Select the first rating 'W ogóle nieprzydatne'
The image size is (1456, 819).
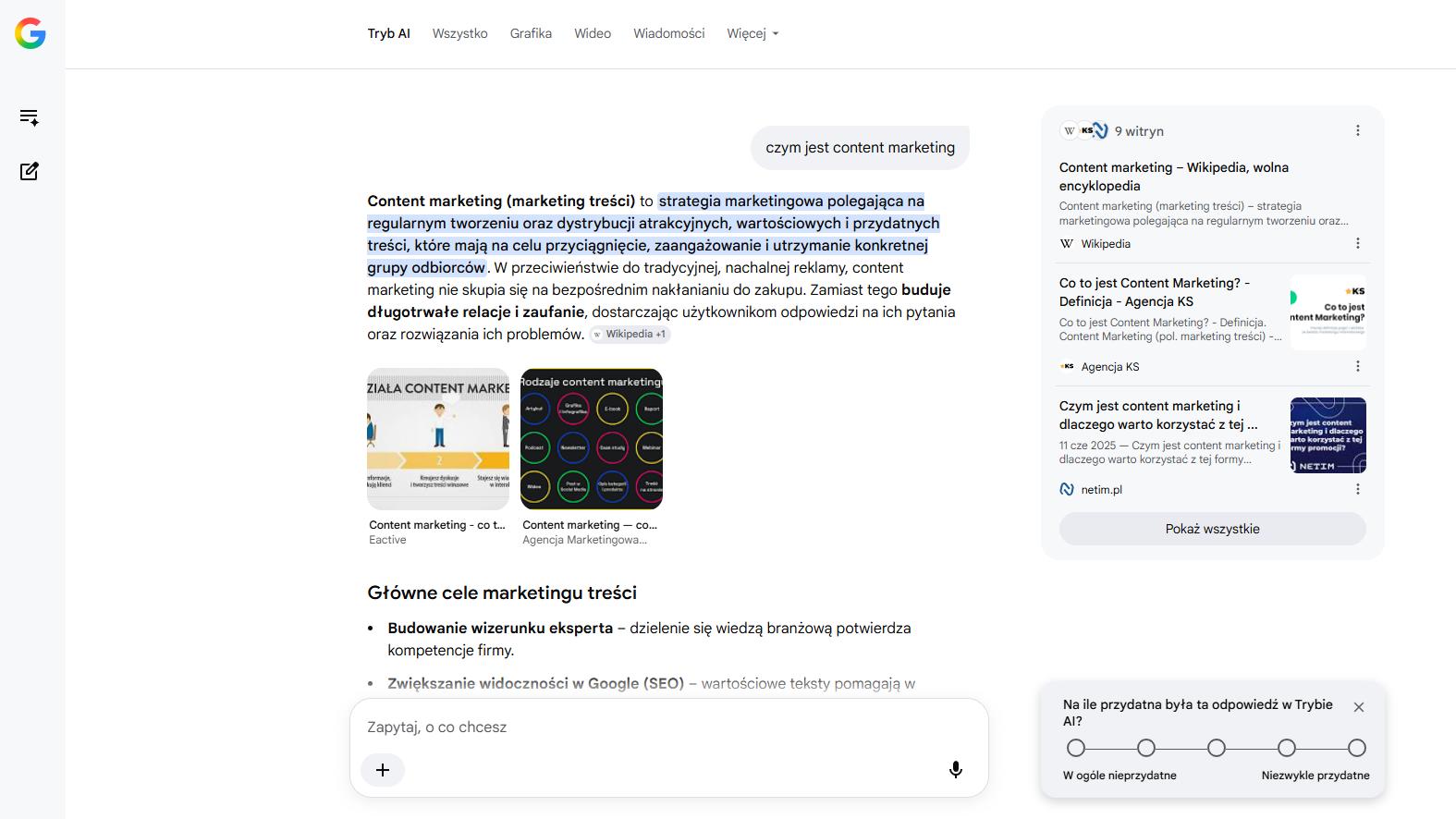click(x=1075, y=748)
